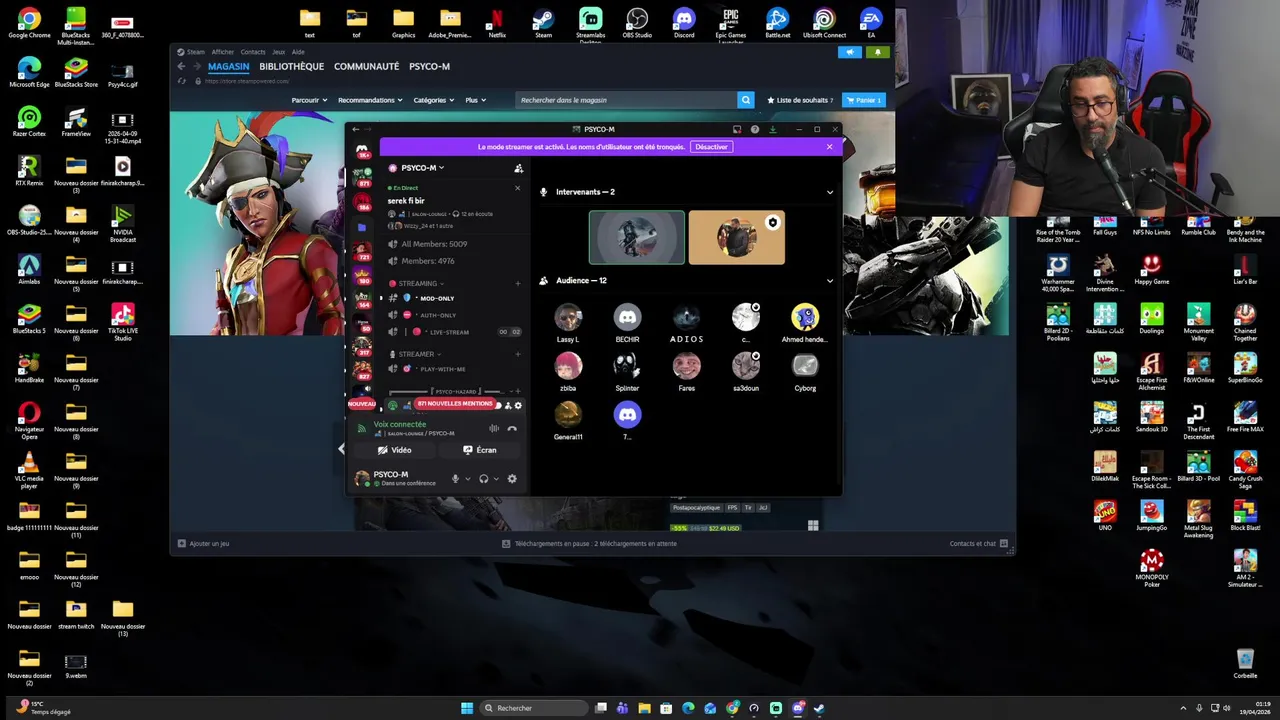Open Steam Contacts et chat
Screen dimensions: 1280x720
coord(978,543)
